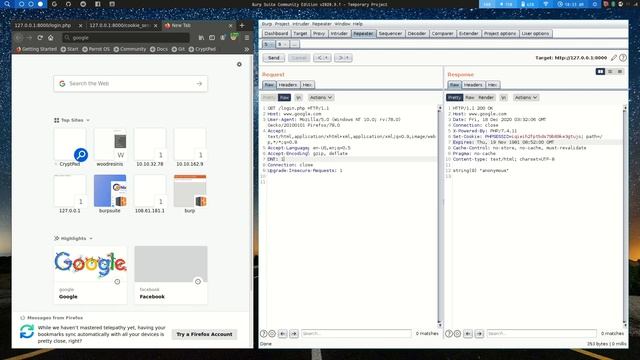Reload page in Firefox toolbar
Viewport: 640px width, 360px height.
click(40, 38)
